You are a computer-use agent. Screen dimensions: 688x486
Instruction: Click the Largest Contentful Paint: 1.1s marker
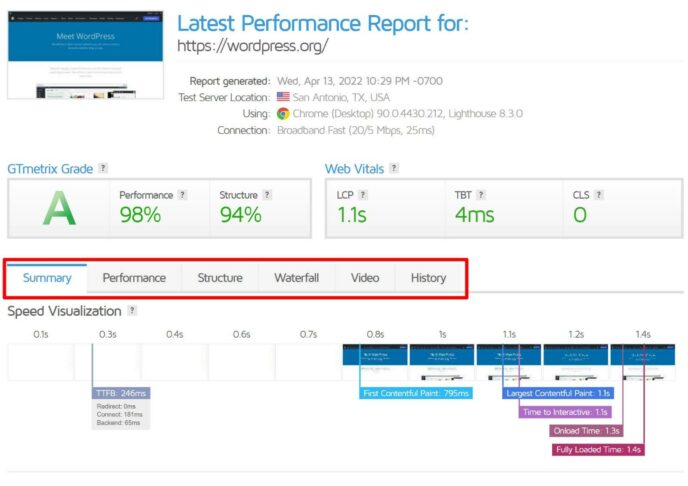558,393
